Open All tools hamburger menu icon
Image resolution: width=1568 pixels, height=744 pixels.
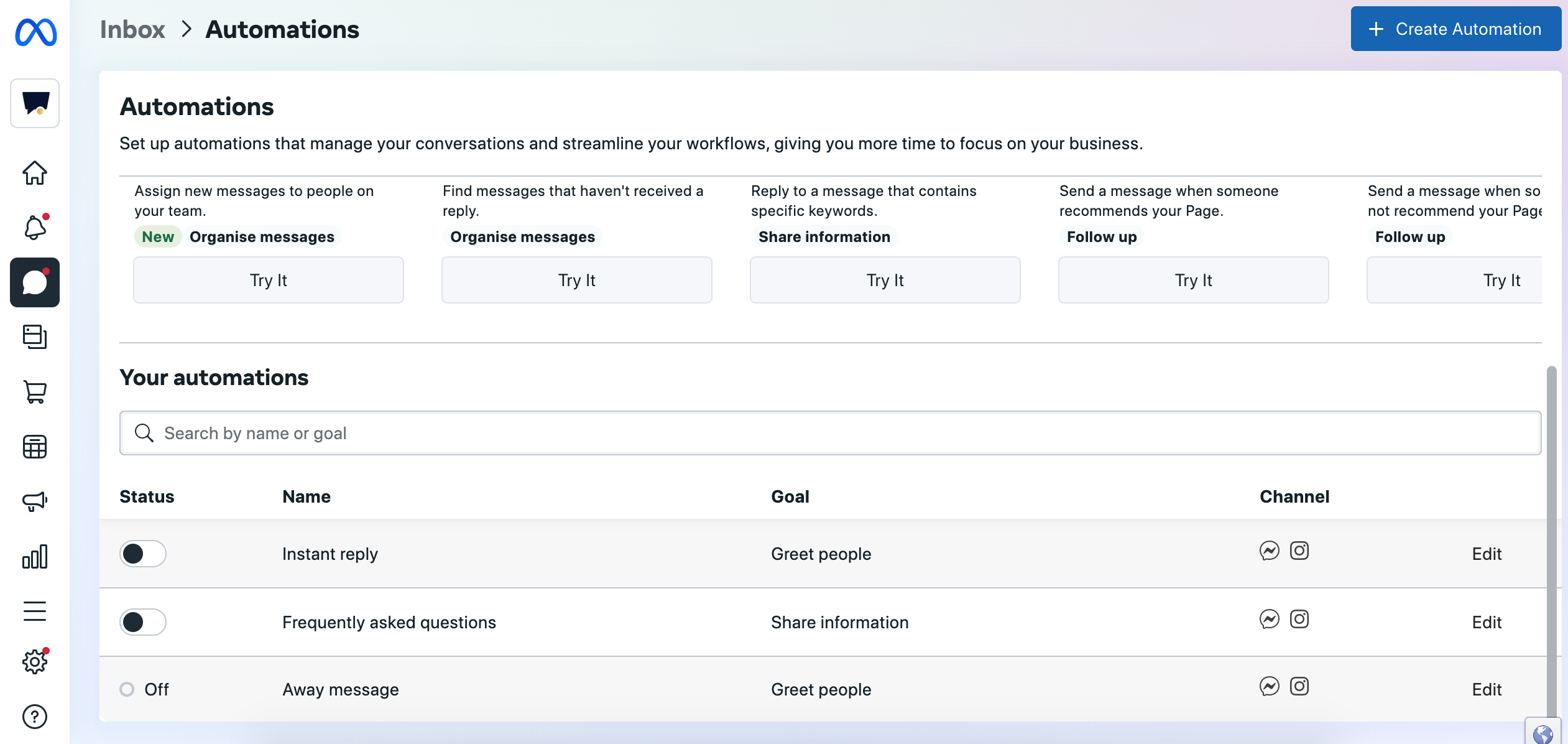coord(35,610)
